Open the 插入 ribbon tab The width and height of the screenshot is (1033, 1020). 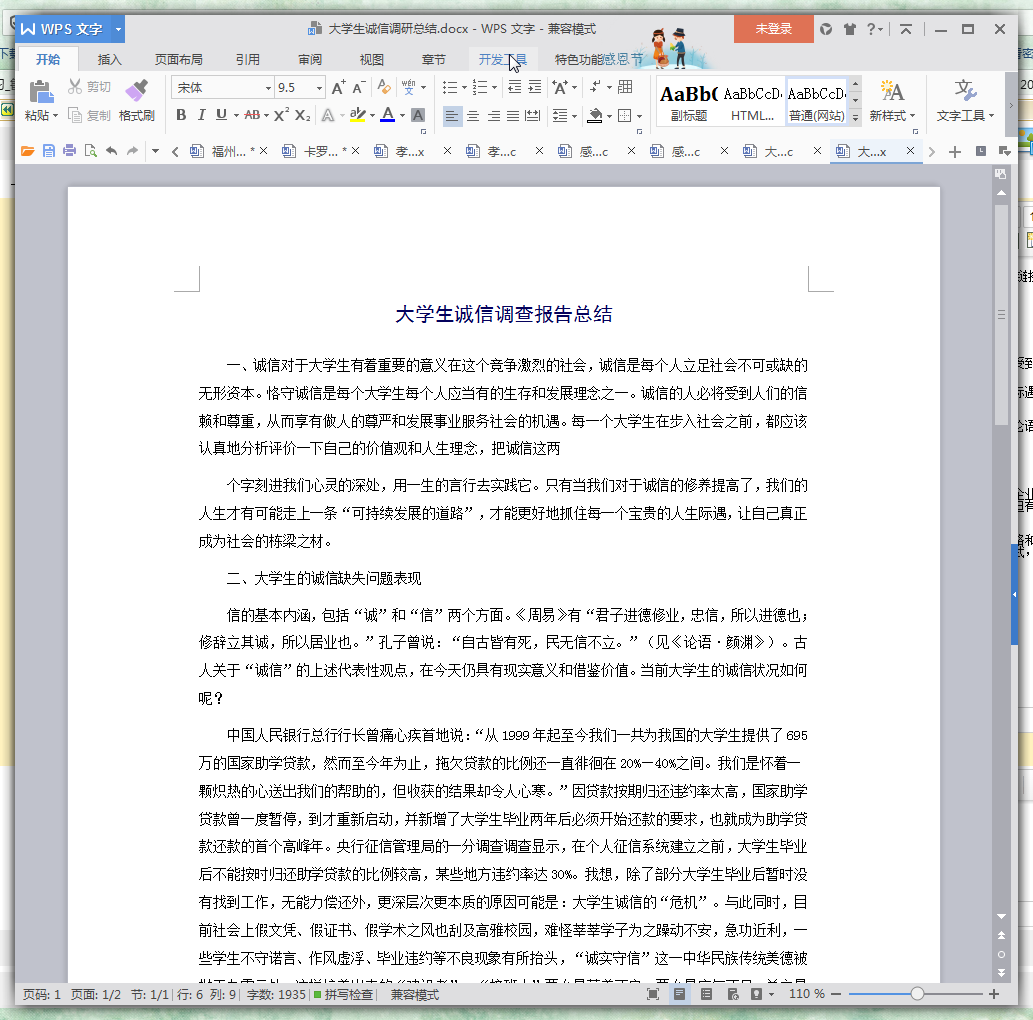point(109,59)
